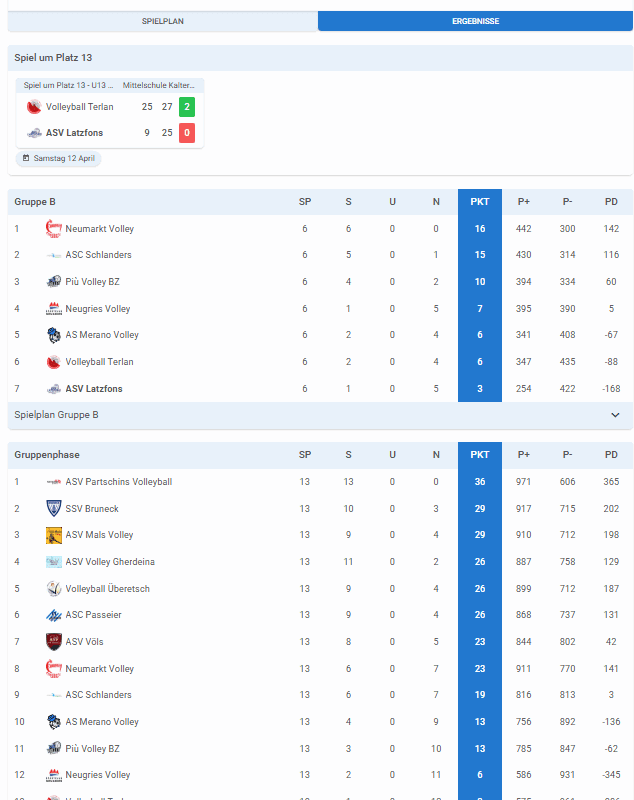Click the ASV Mals Volley logo
The width and height of the screenshot is (634, 800).
tap(54, 535)
